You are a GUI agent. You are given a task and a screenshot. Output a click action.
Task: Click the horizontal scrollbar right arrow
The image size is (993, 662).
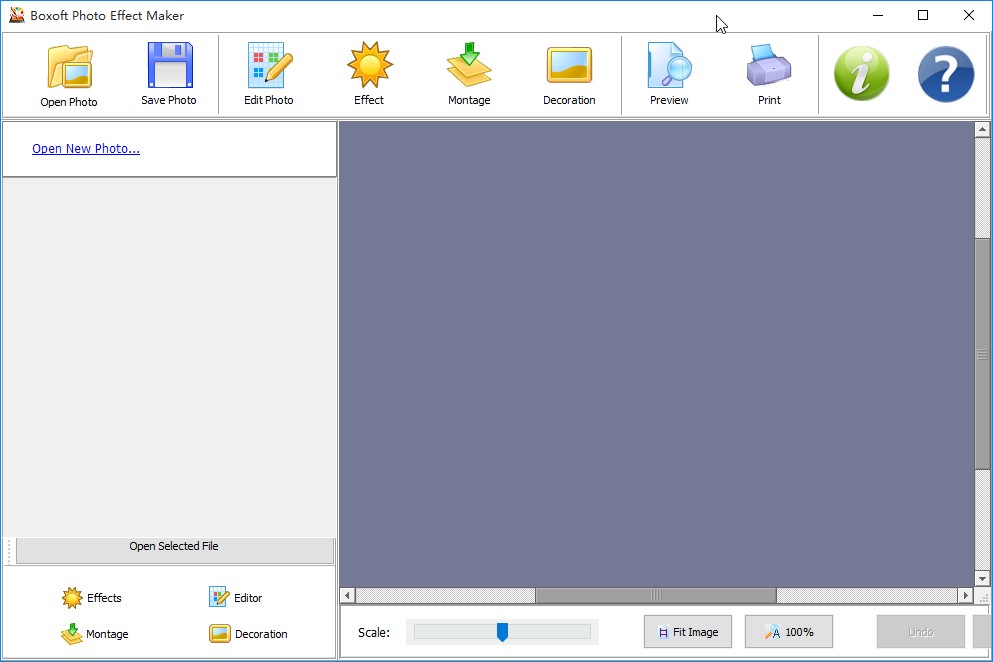click(x=965, y=595)
